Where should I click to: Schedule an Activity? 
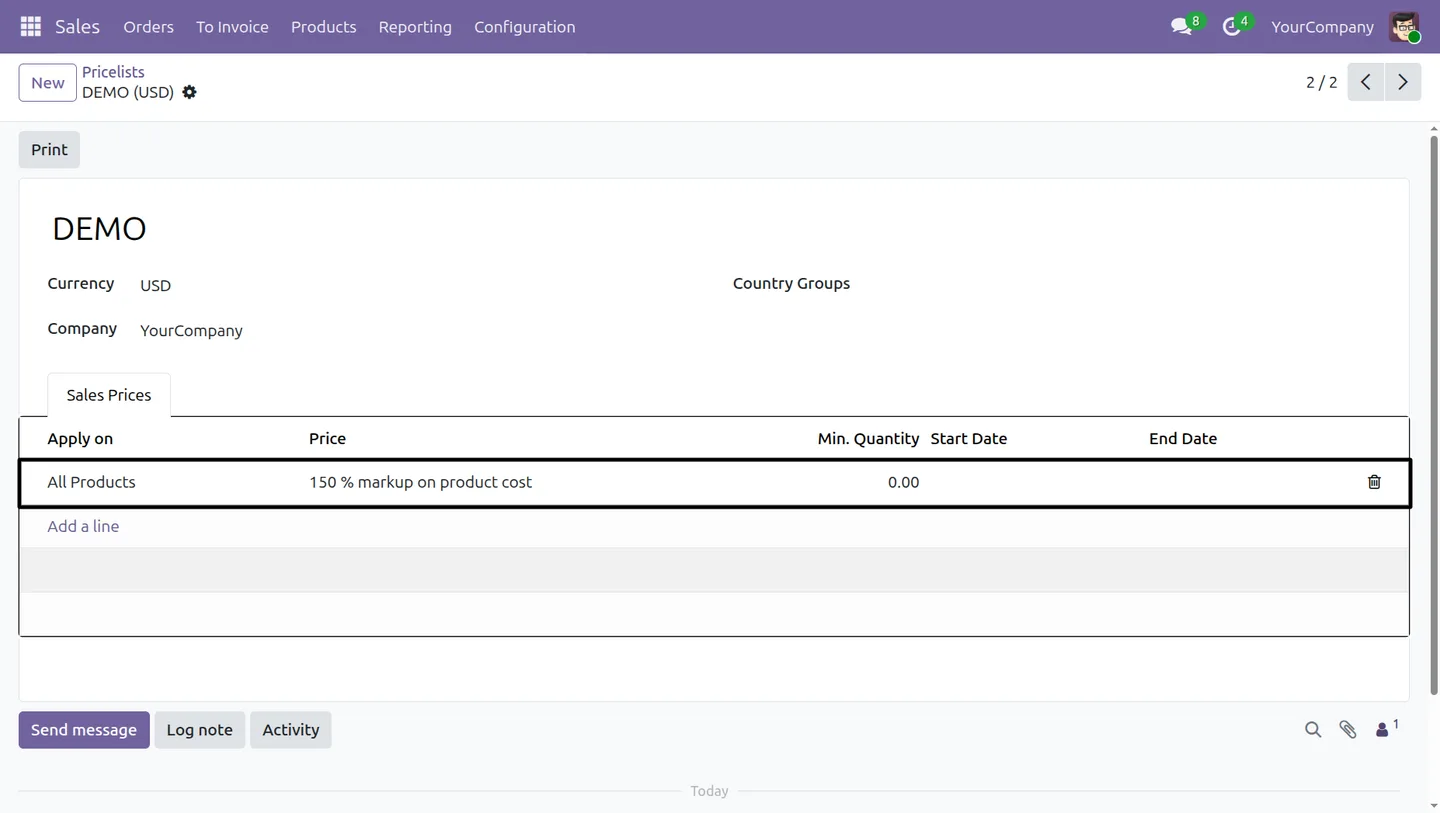click(x=291, y=730)
